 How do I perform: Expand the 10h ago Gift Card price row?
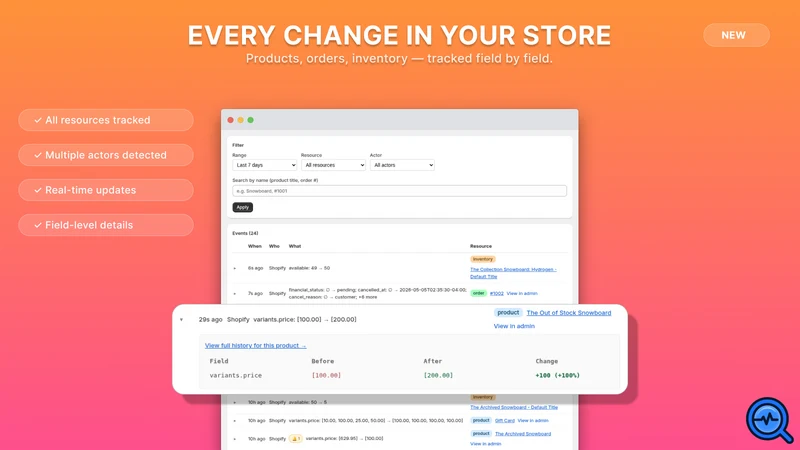click(235, 421)
